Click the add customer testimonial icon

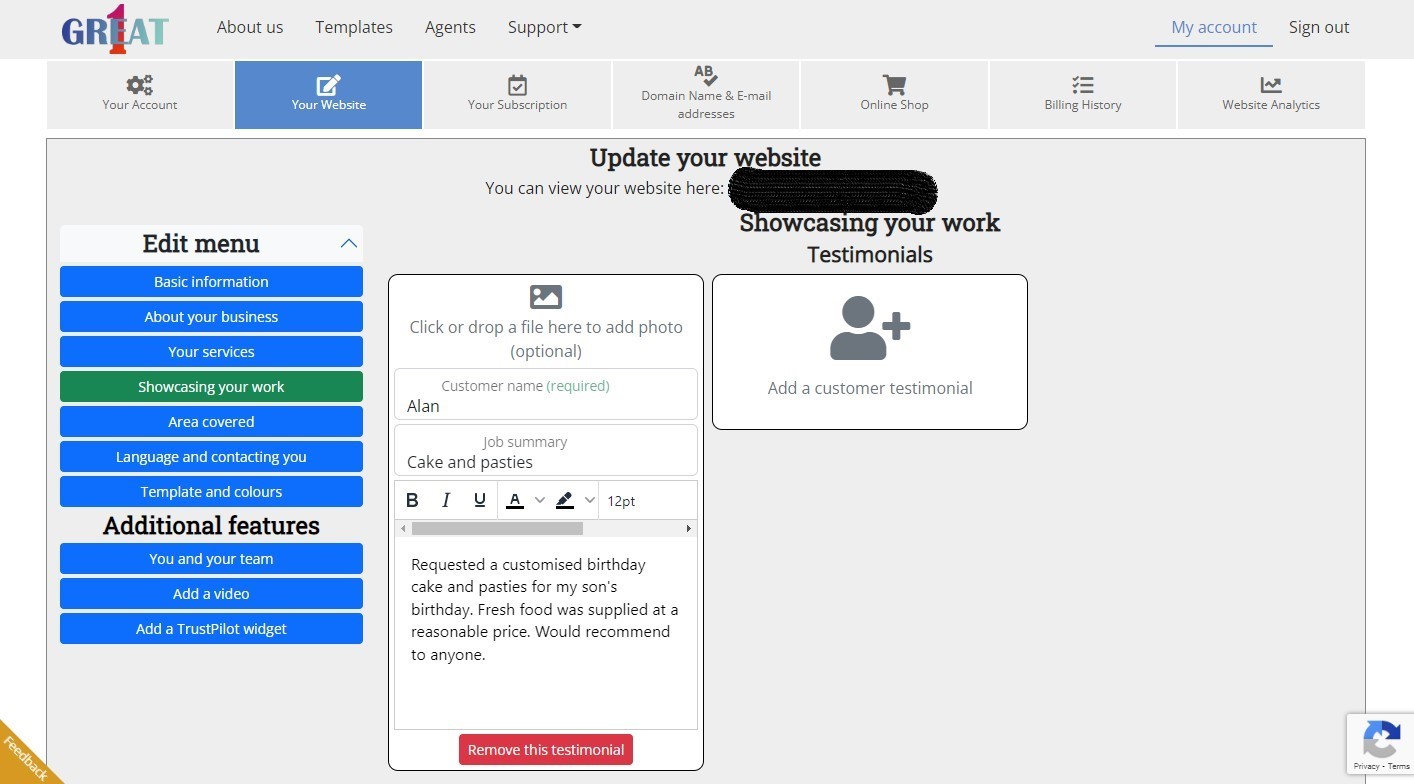[x=869, y=328]
